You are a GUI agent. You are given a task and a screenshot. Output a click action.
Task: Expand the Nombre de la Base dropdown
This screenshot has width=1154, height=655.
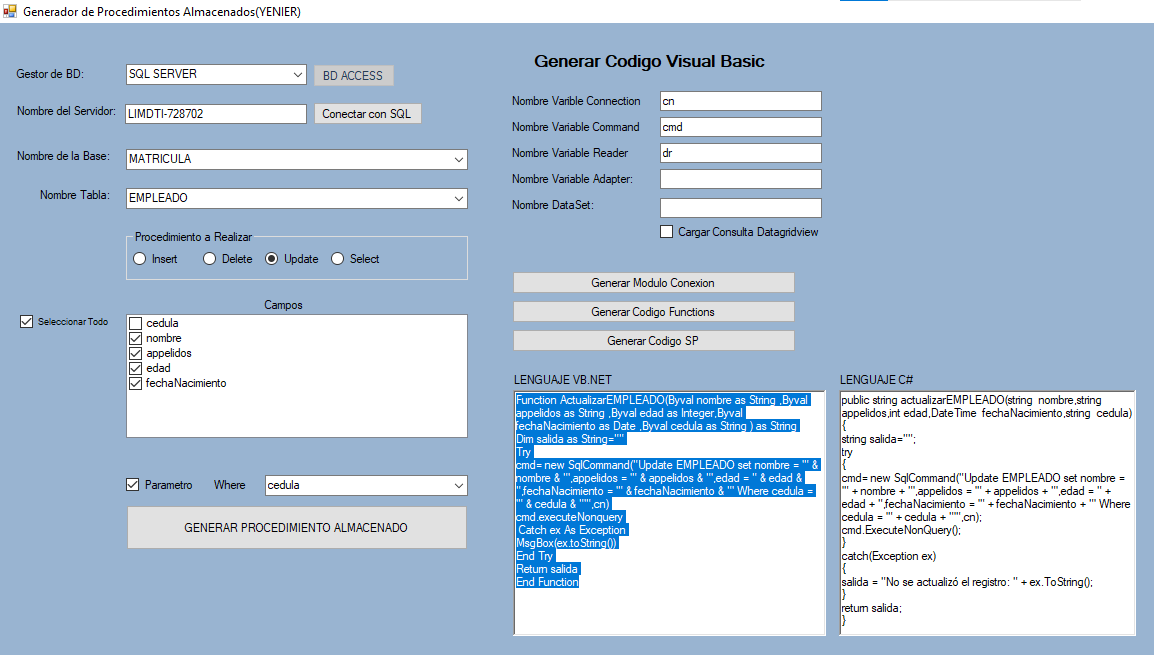coord(458,159)
